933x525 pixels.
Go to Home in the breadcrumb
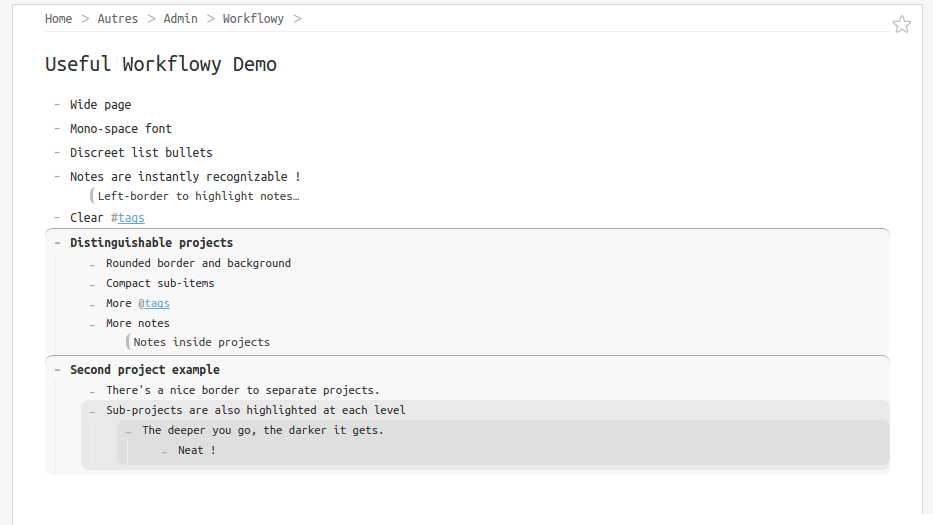point(58,19)
